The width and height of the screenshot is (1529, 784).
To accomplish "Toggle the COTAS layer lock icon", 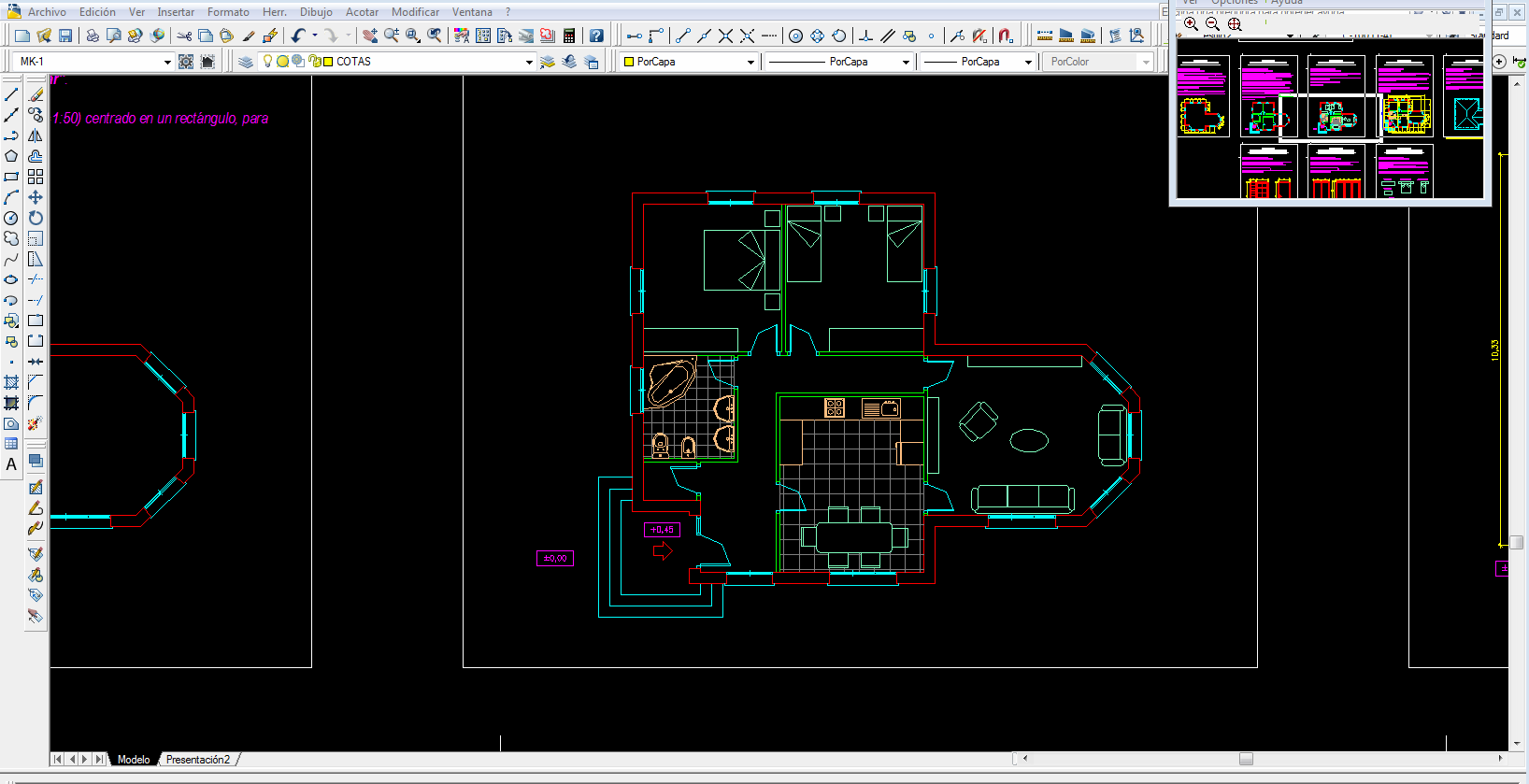I will [x=313, y=61].
